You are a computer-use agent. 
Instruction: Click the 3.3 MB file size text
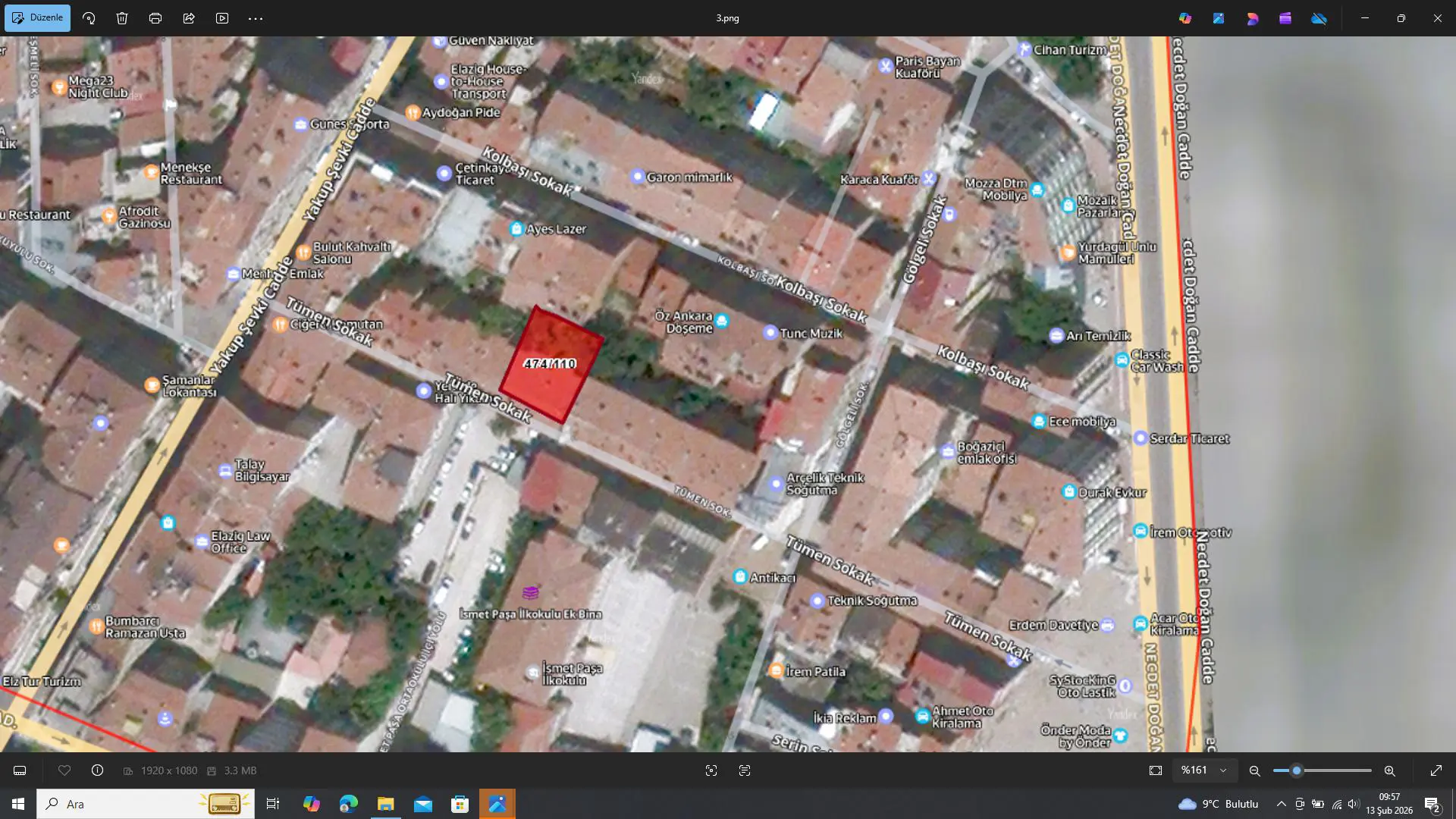pyautogui.click(x=240, y=770)
